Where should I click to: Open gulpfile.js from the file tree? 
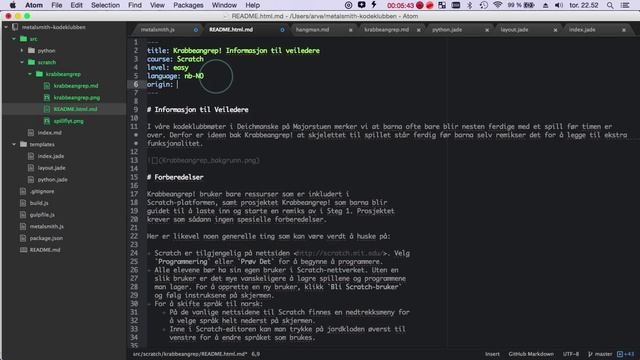tap(42, 215)
